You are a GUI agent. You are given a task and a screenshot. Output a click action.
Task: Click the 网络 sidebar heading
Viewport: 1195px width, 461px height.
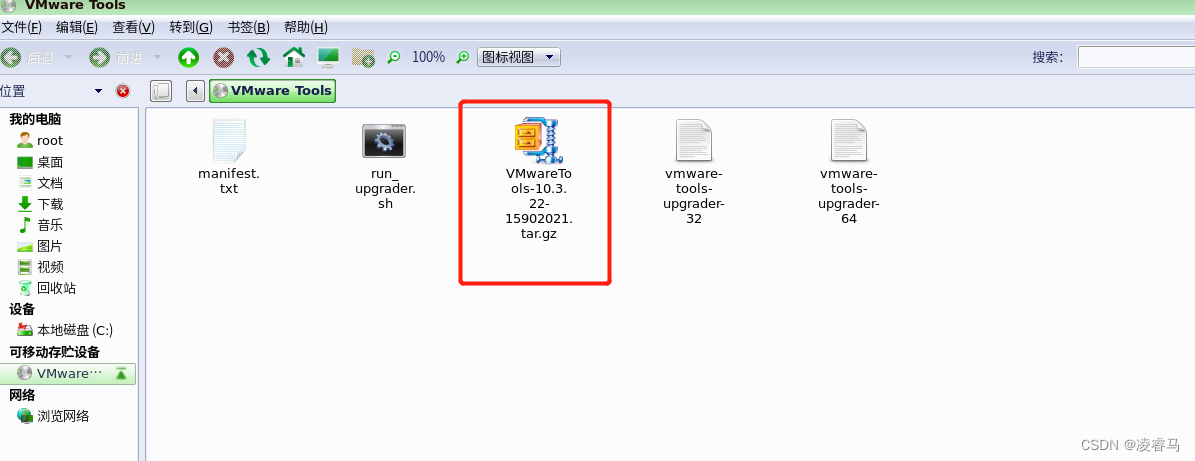22,395
